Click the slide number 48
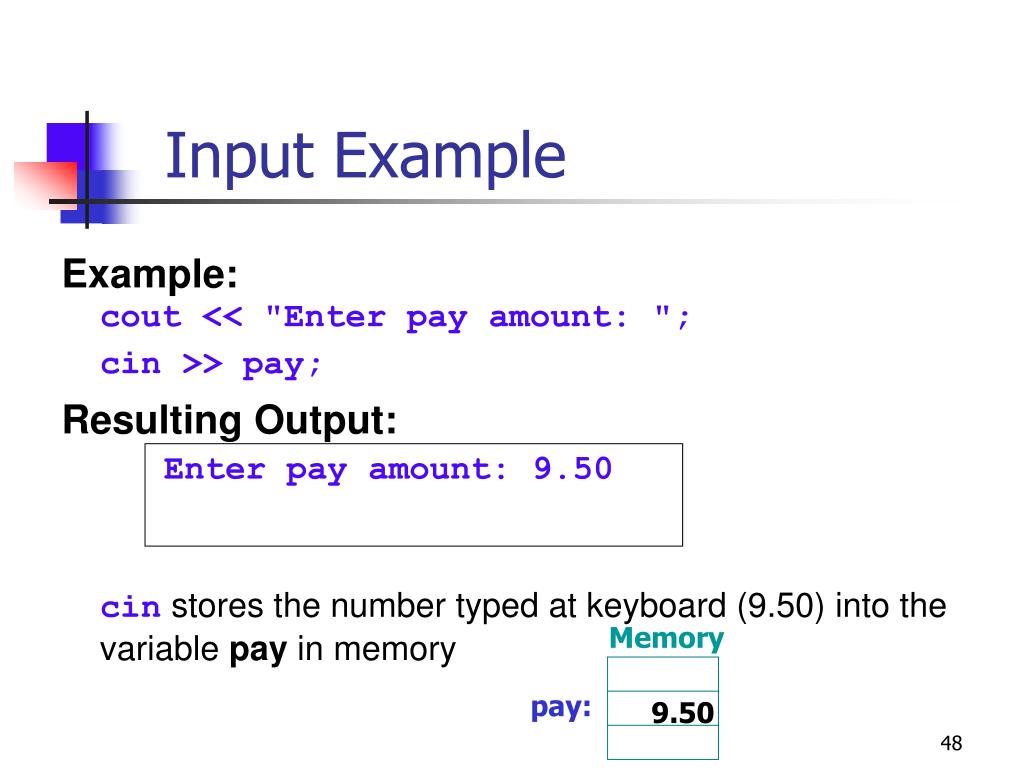The height and width of the screenshot is (768, 1024). pyautogui.click(x=951, y=743)
